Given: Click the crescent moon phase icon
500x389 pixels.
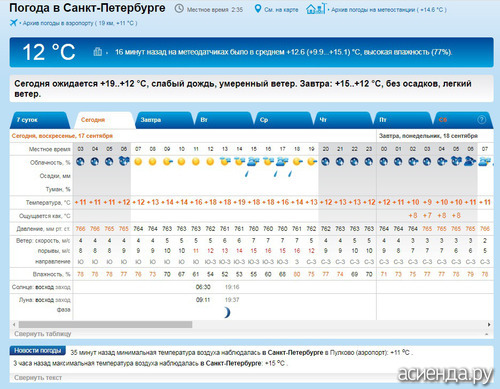Looking at the screenshot, I should (x=227, y=312).
